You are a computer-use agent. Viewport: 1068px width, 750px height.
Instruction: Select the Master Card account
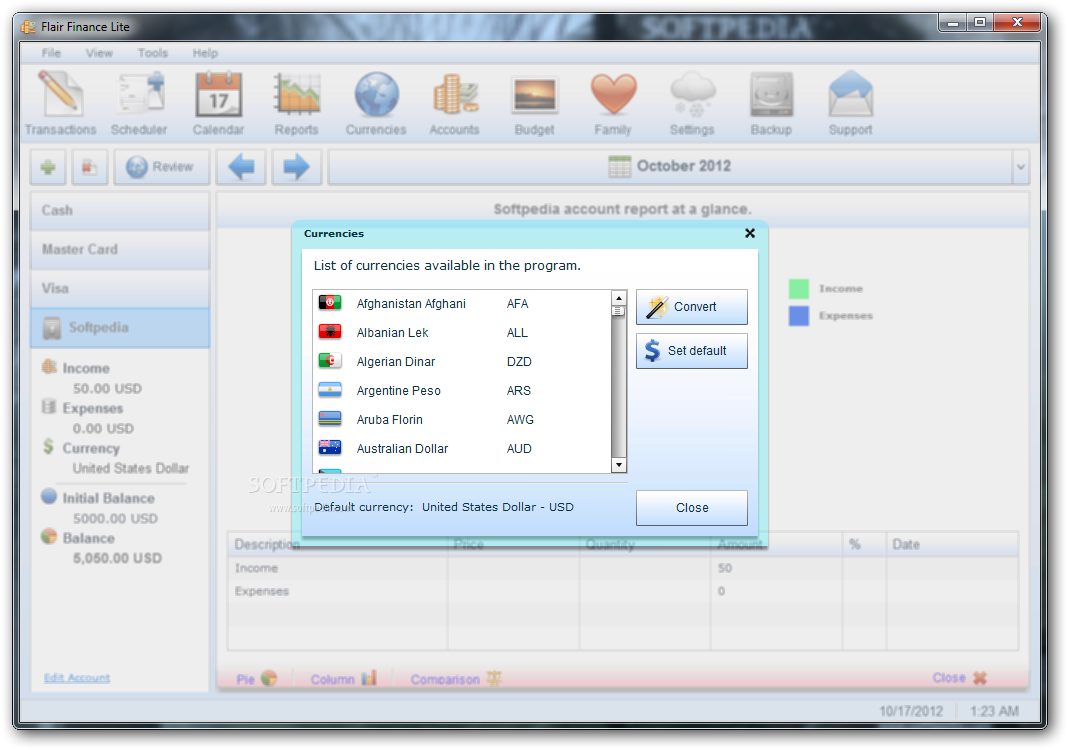(x=120, y=249)
